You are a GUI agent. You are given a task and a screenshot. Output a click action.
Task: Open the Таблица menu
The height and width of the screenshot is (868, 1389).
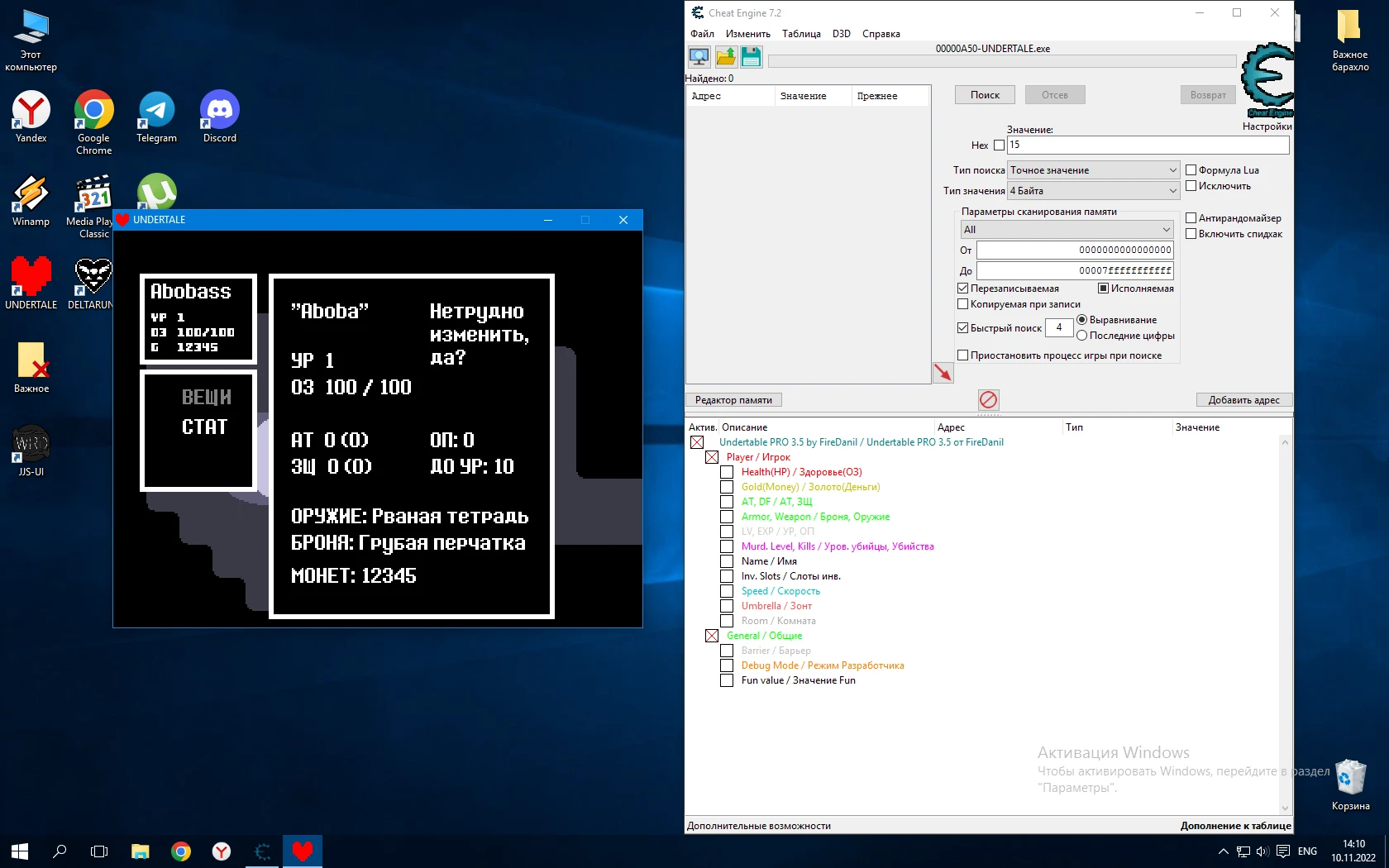(x=801, y=34)
